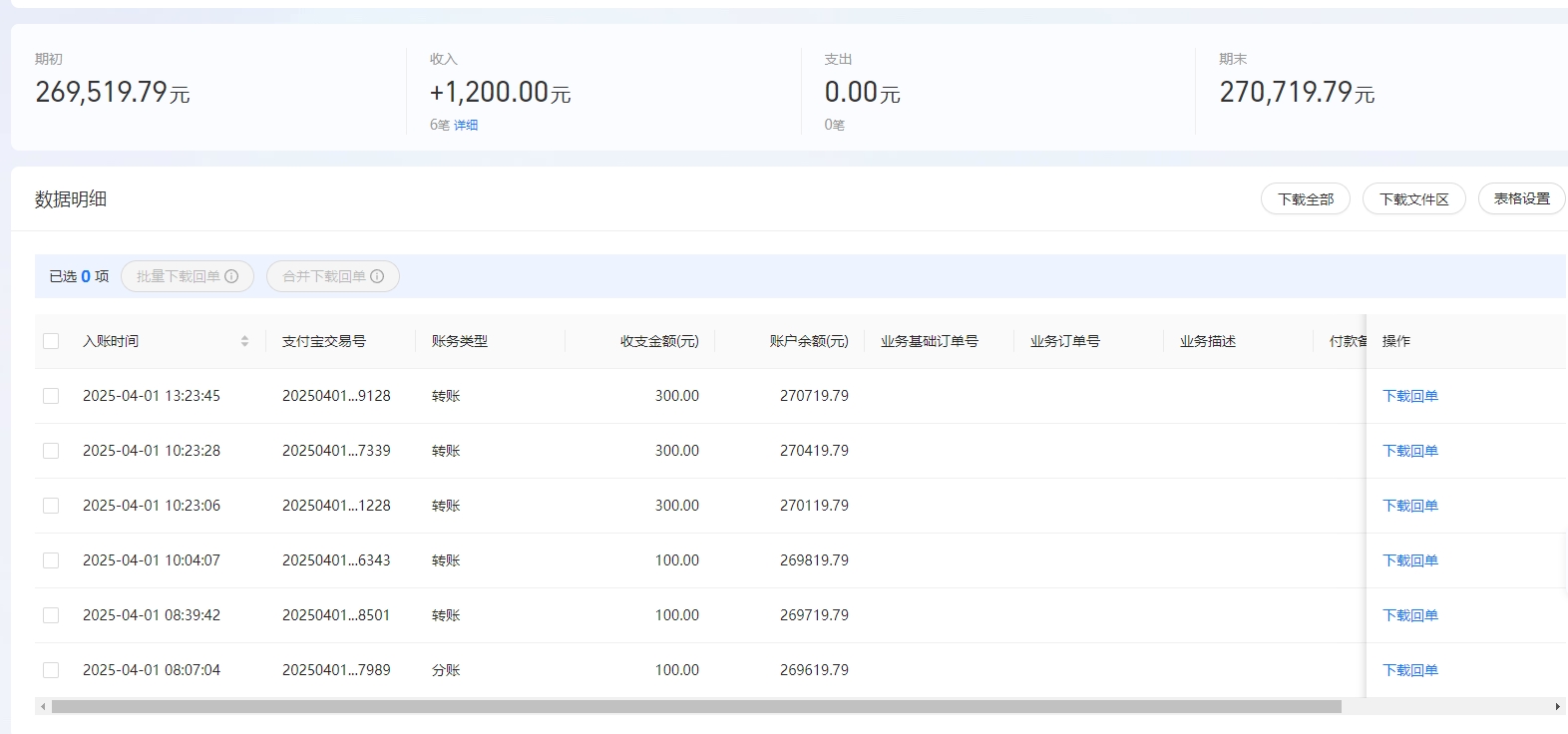Click the 收支金额(元) column header
1568x734 pixels.
tap(659, 341)
